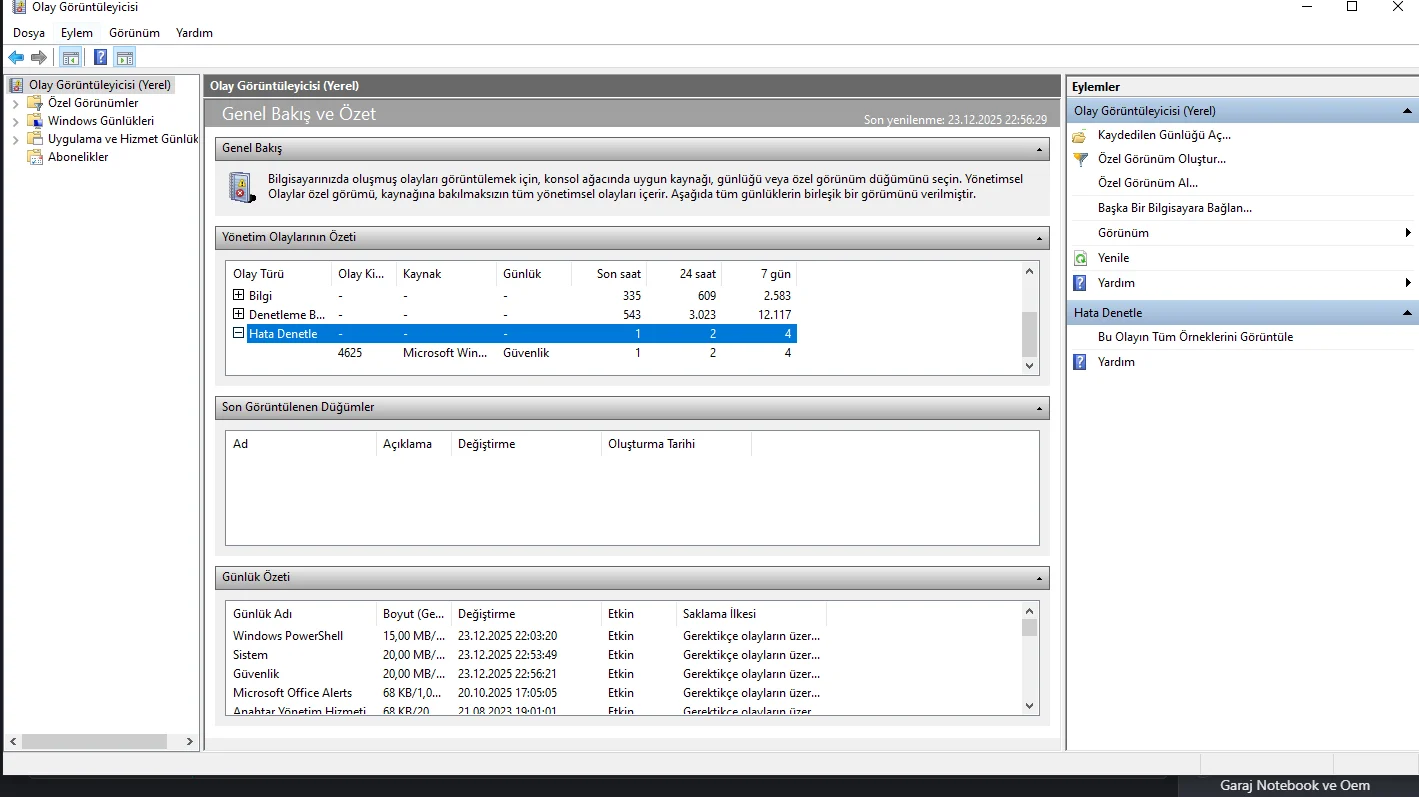Click the green Yenile refresh icon
This screenshot has width=1419, height=797.
[x=1080, y=258]
